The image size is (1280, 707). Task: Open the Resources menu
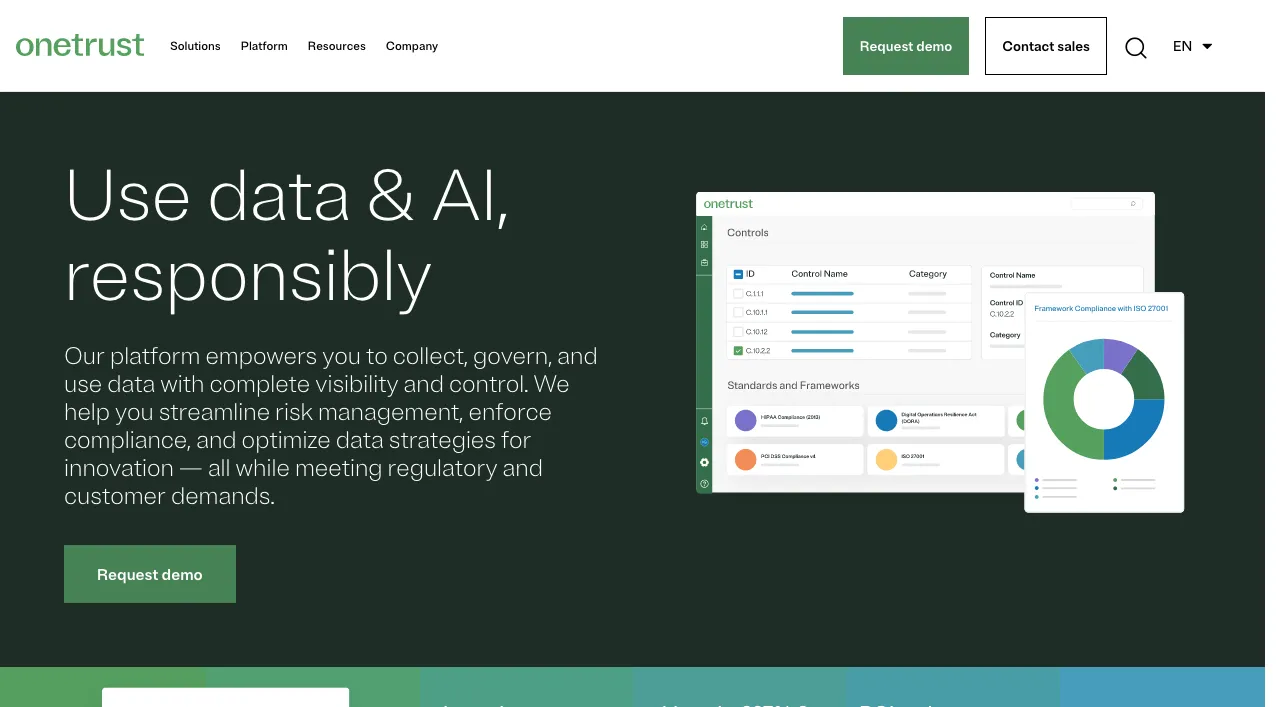337,46
